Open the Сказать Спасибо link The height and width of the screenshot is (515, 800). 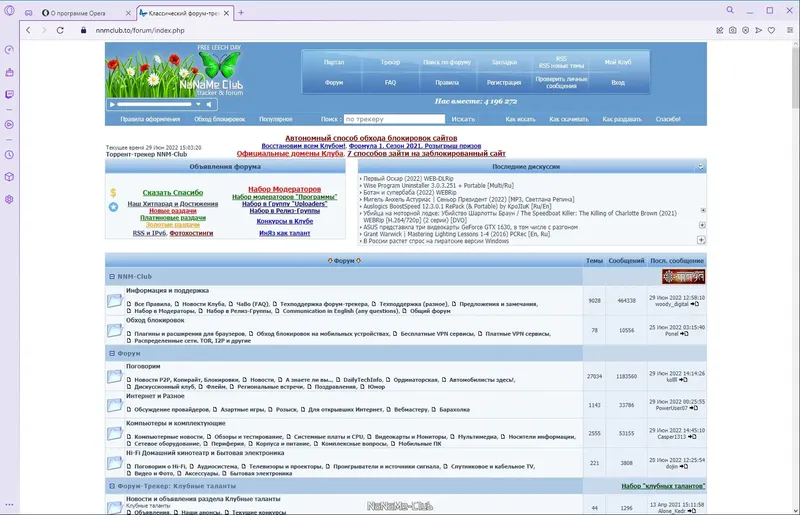(x=173, y=192)
